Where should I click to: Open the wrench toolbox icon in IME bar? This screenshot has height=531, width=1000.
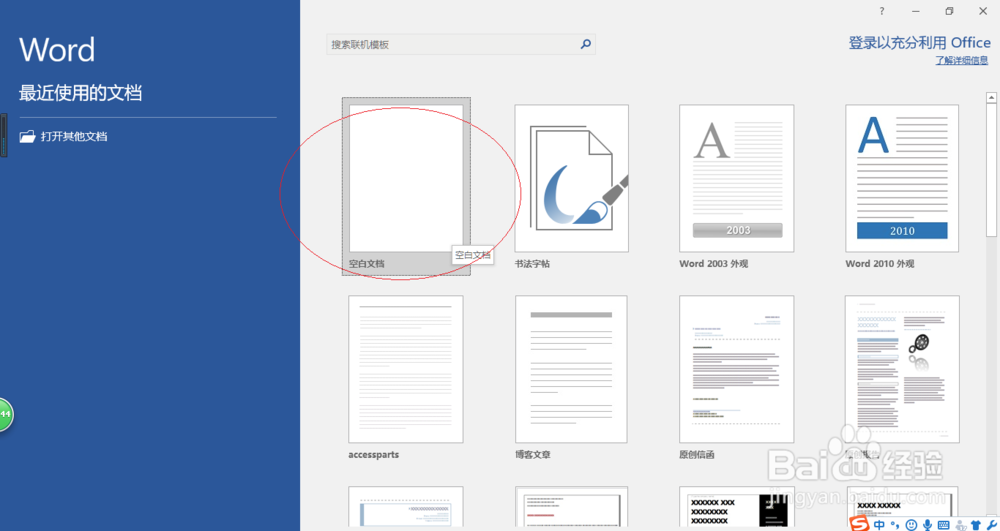click(x=992, y=525)
